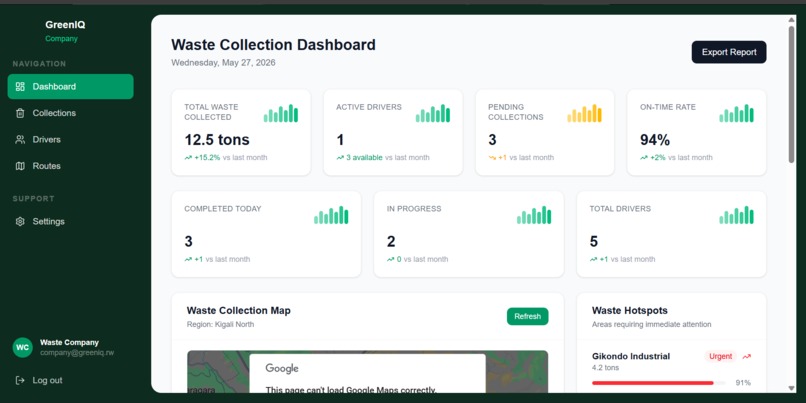Click the Log out arrow icon
This screenshot has height=403, width=806.
click(x=20, y=380)
